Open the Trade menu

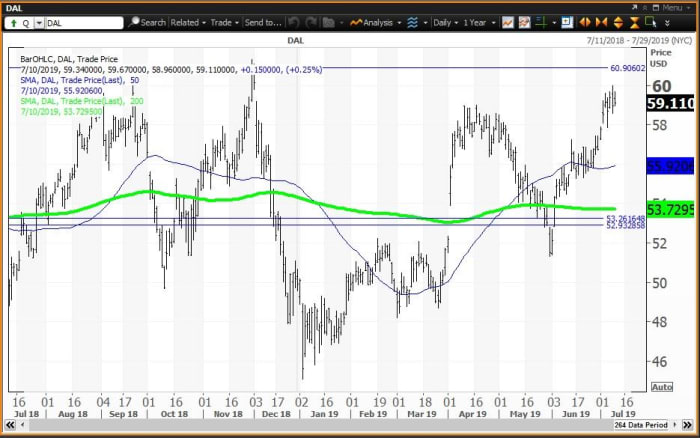click(223, 22)
